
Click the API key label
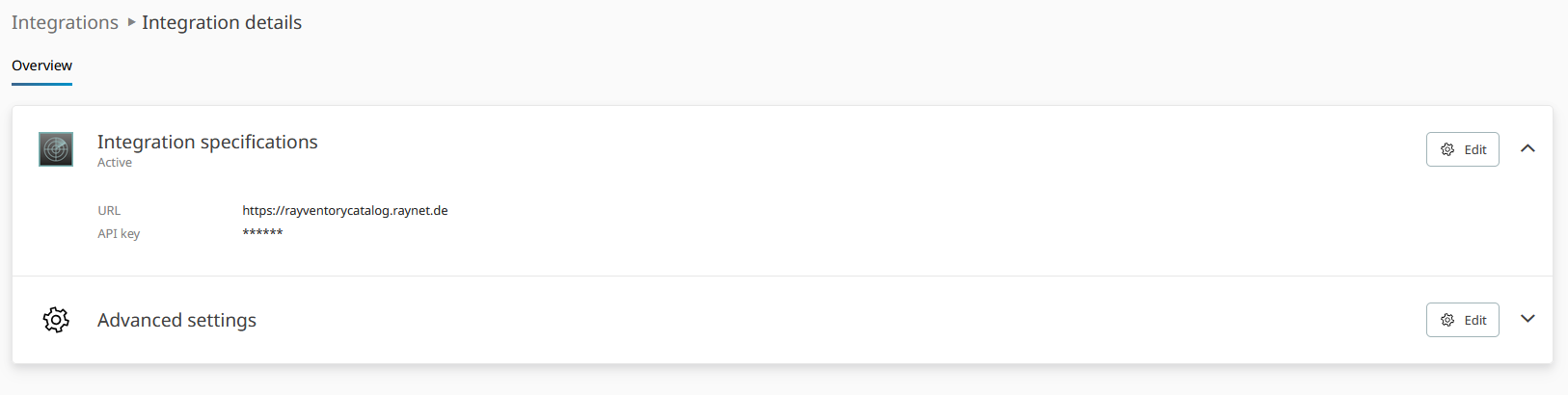point(119,233)
